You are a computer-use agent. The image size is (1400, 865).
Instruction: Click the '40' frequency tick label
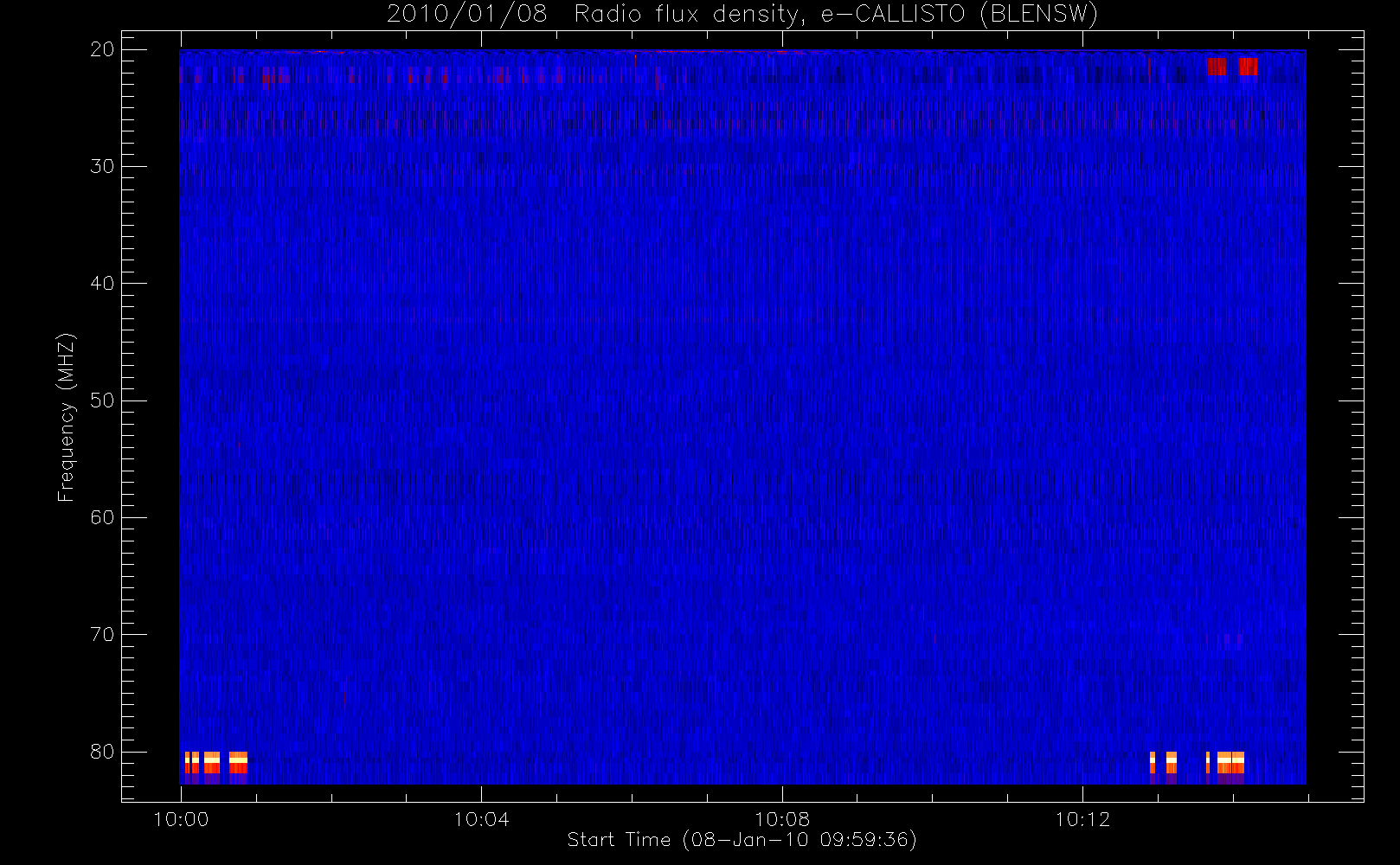[102, 284]
